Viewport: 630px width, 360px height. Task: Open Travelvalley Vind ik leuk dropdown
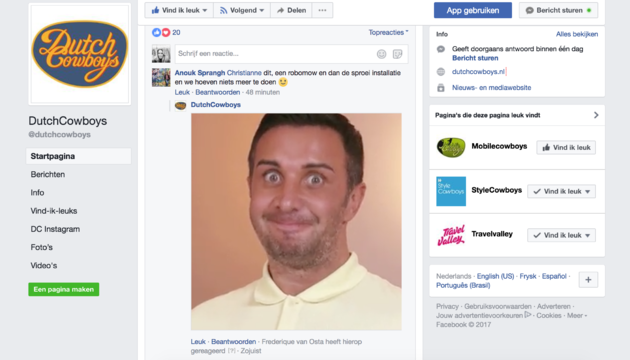pyautogui.click(x=561, y=235)
